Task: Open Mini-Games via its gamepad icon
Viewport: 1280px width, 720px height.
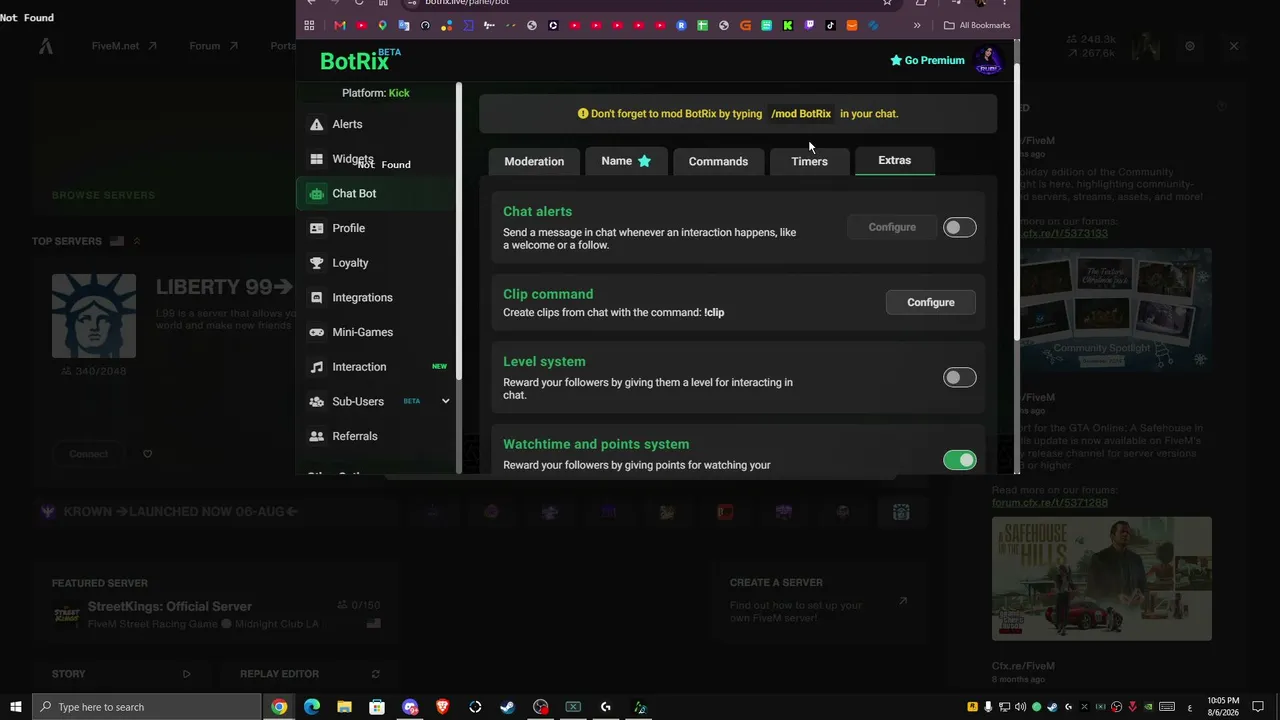Action: (317, 332)
